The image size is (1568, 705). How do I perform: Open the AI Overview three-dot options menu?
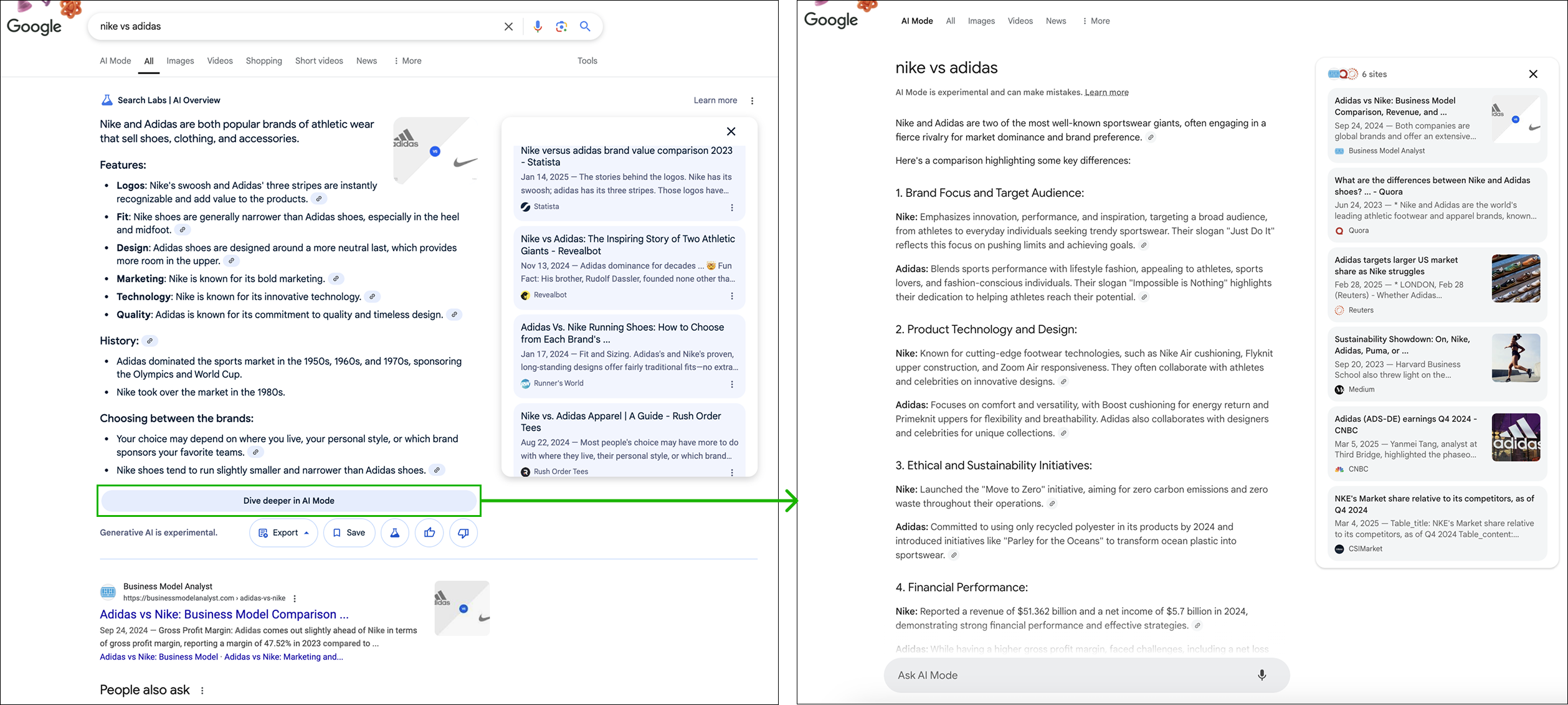coord(752,100)
